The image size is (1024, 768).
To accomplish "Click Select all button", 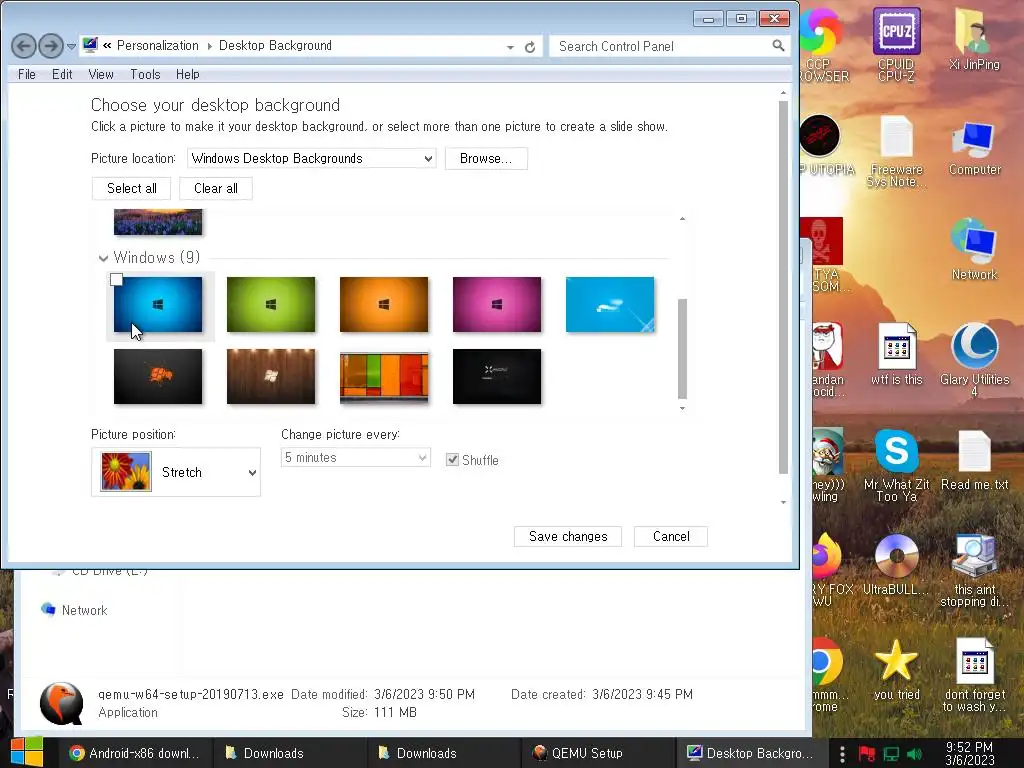I will 131,189.
